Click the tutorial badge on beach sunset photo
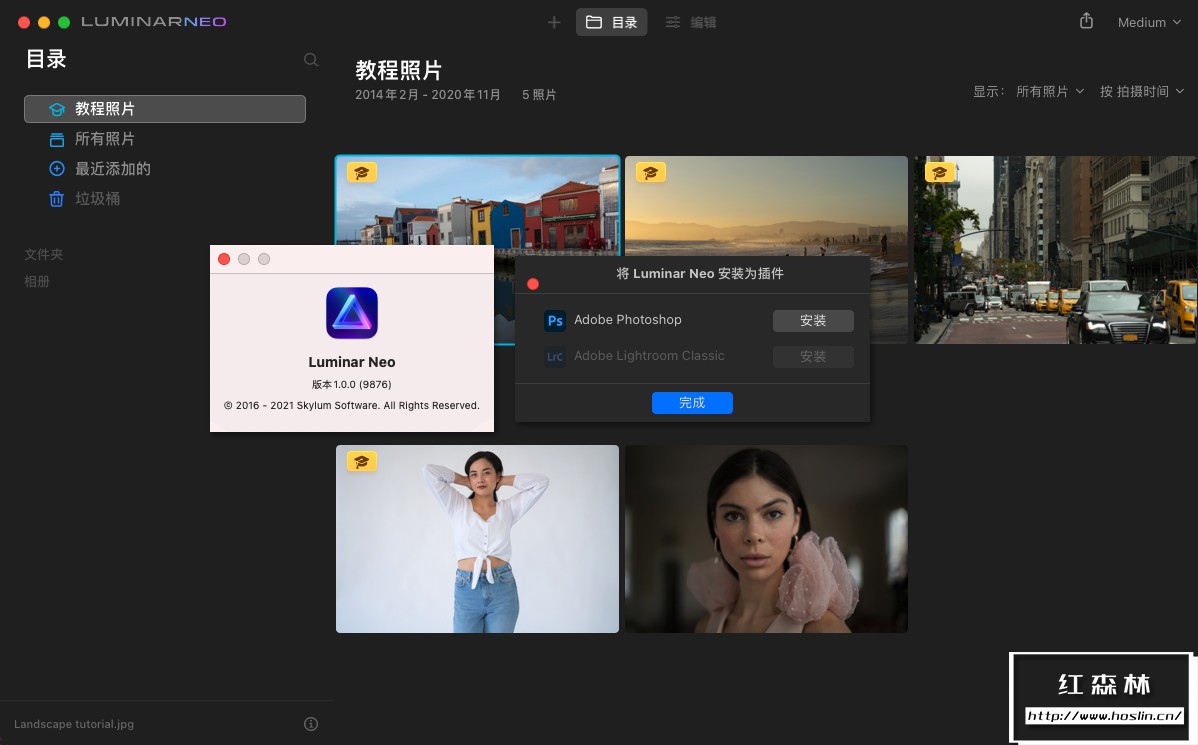This screenshot has height=745, width=1198. 651,173
